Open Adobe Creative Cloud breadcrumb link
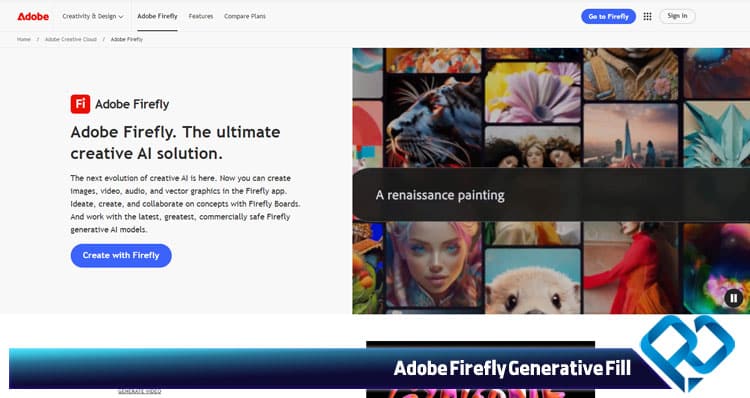Image resolution: width=750 pixels, height=398 pixels. 71,39
